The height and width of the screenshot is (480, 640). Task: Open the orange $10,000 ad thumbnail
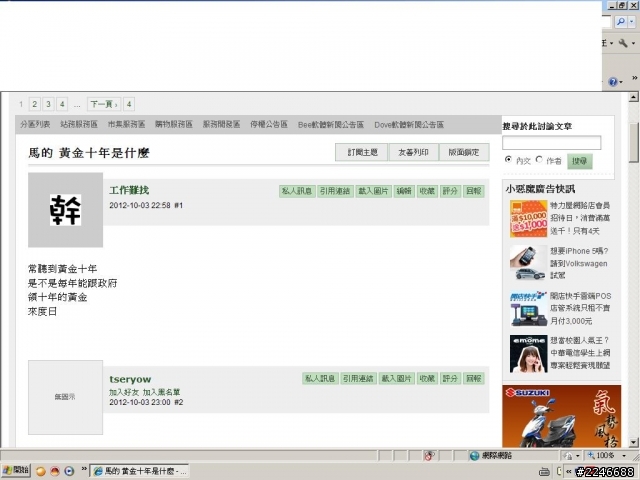529,219
